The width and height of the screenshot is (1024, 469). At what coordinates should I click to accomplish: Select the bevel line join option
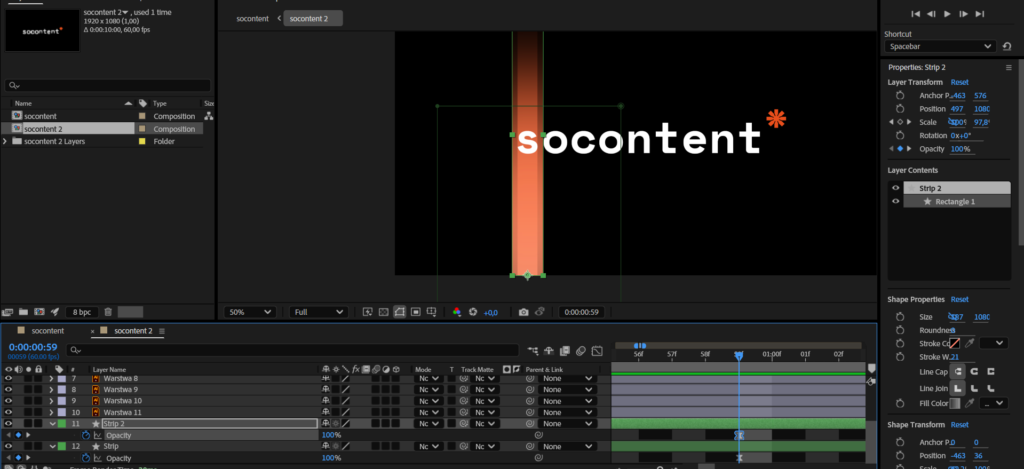point(991,388)
